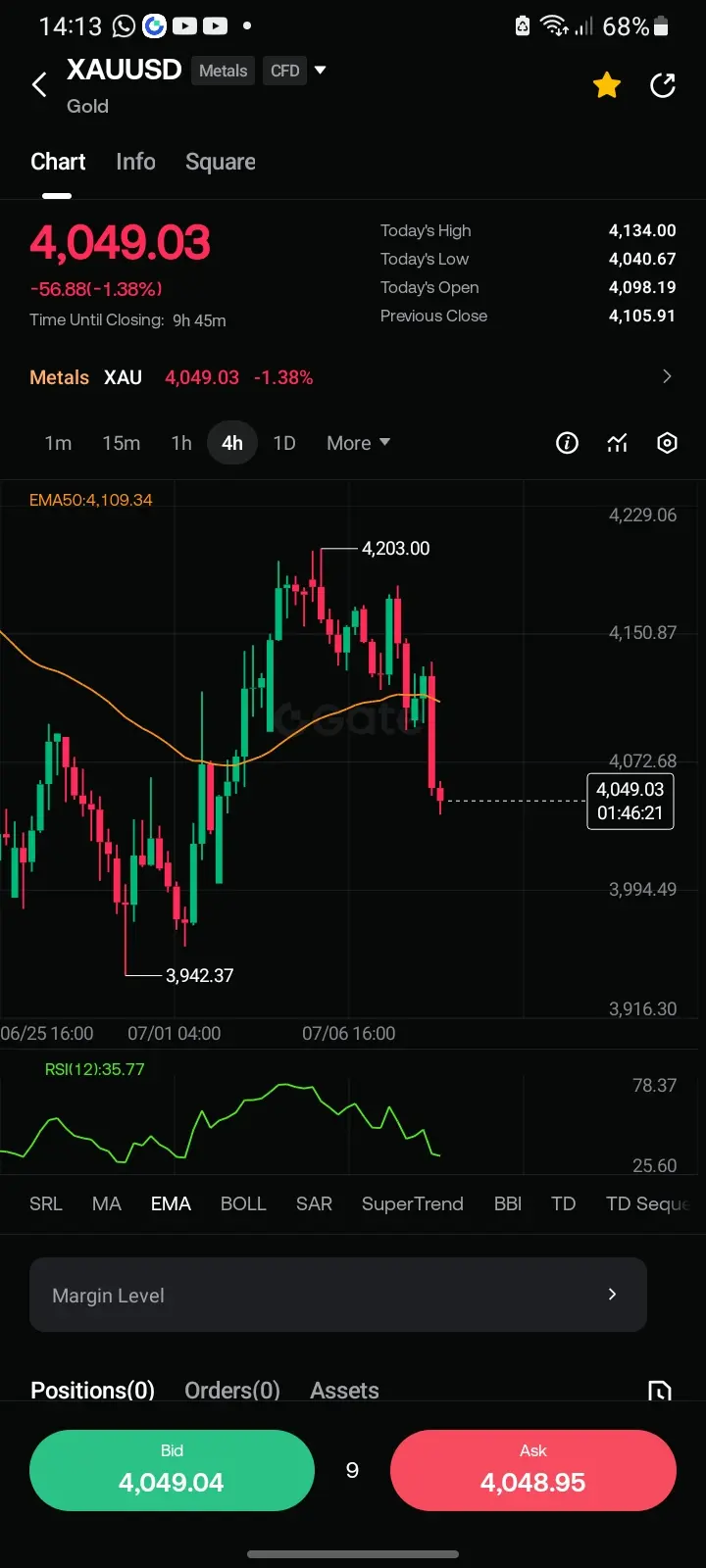The height and width of the screenshot is (1568, 706).
Task: Select the 4h timeframe
Action: coord(232,443)
